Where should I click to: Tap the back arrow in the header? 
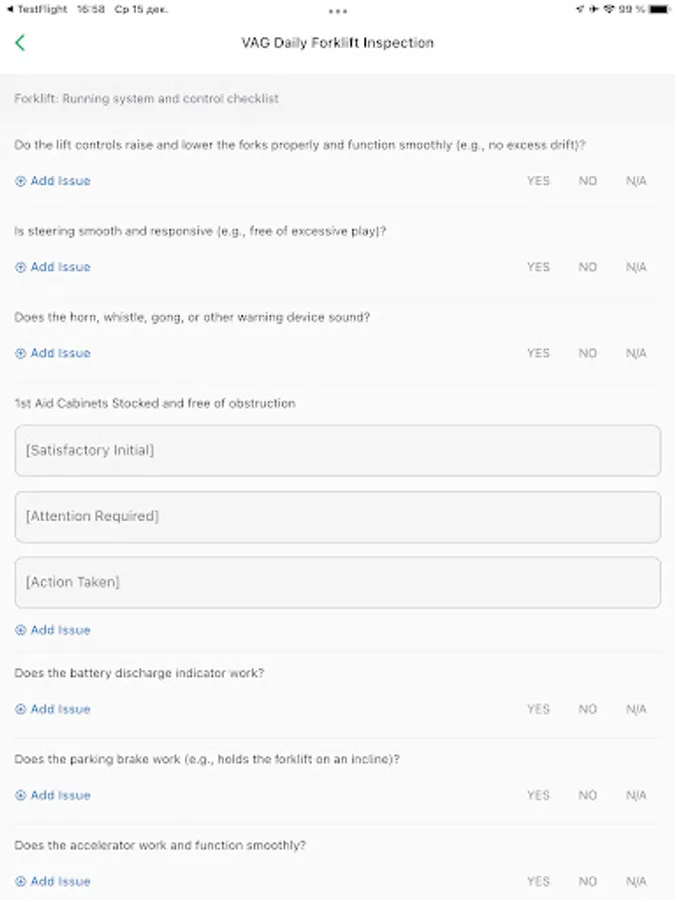pos(20,42)
